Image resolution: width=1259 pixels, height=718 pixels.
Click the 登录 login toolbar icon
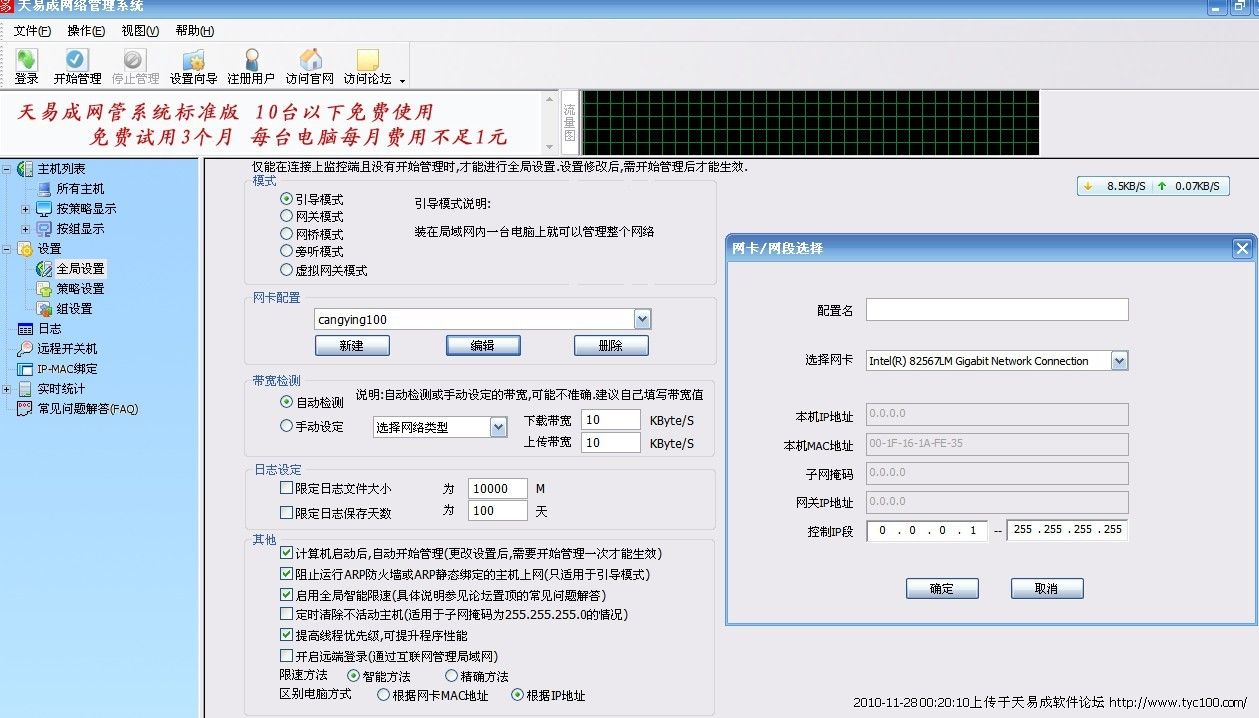tap(27, 67)
